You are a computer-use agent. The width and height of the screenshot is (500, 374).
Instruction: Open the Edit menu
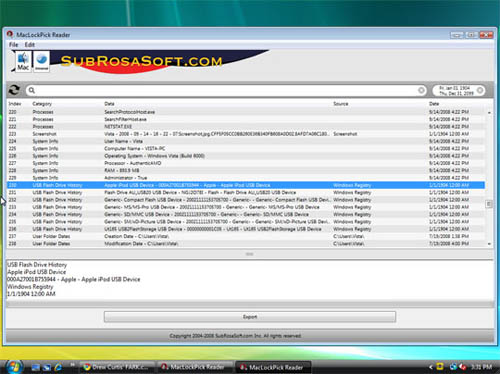point(30,44)
